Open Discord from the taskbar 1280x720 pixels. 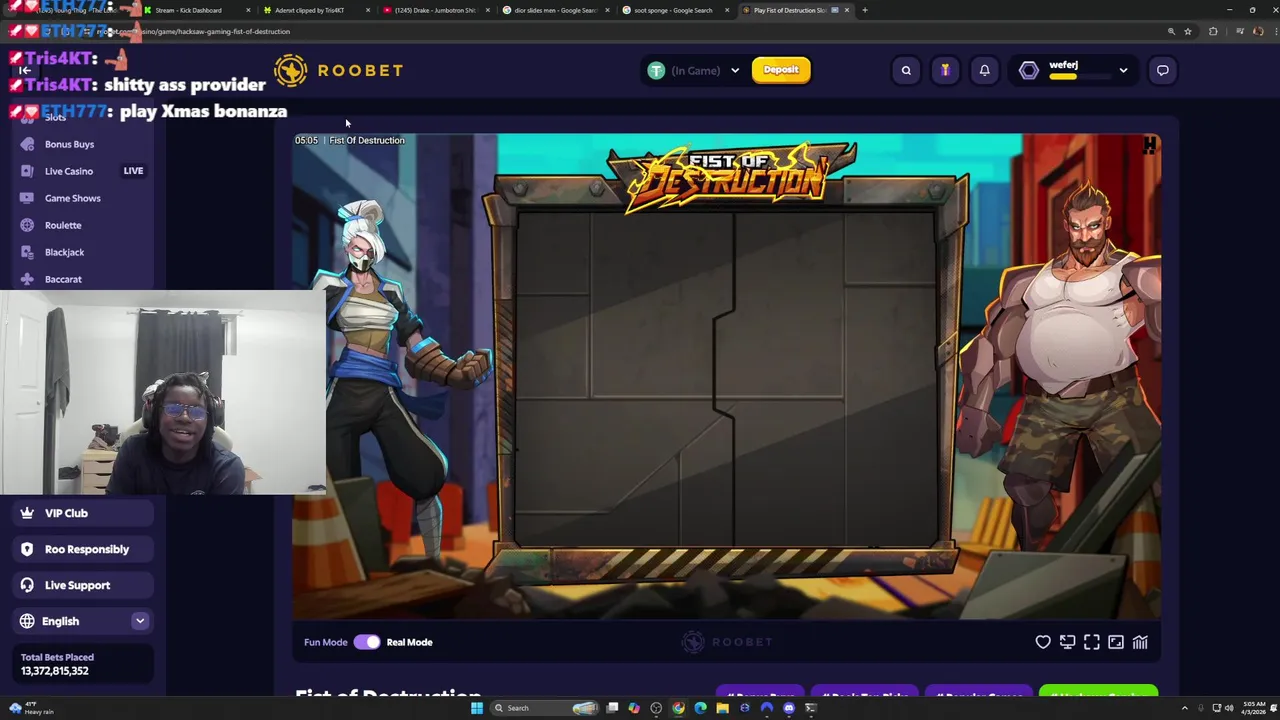pos(789,708)
